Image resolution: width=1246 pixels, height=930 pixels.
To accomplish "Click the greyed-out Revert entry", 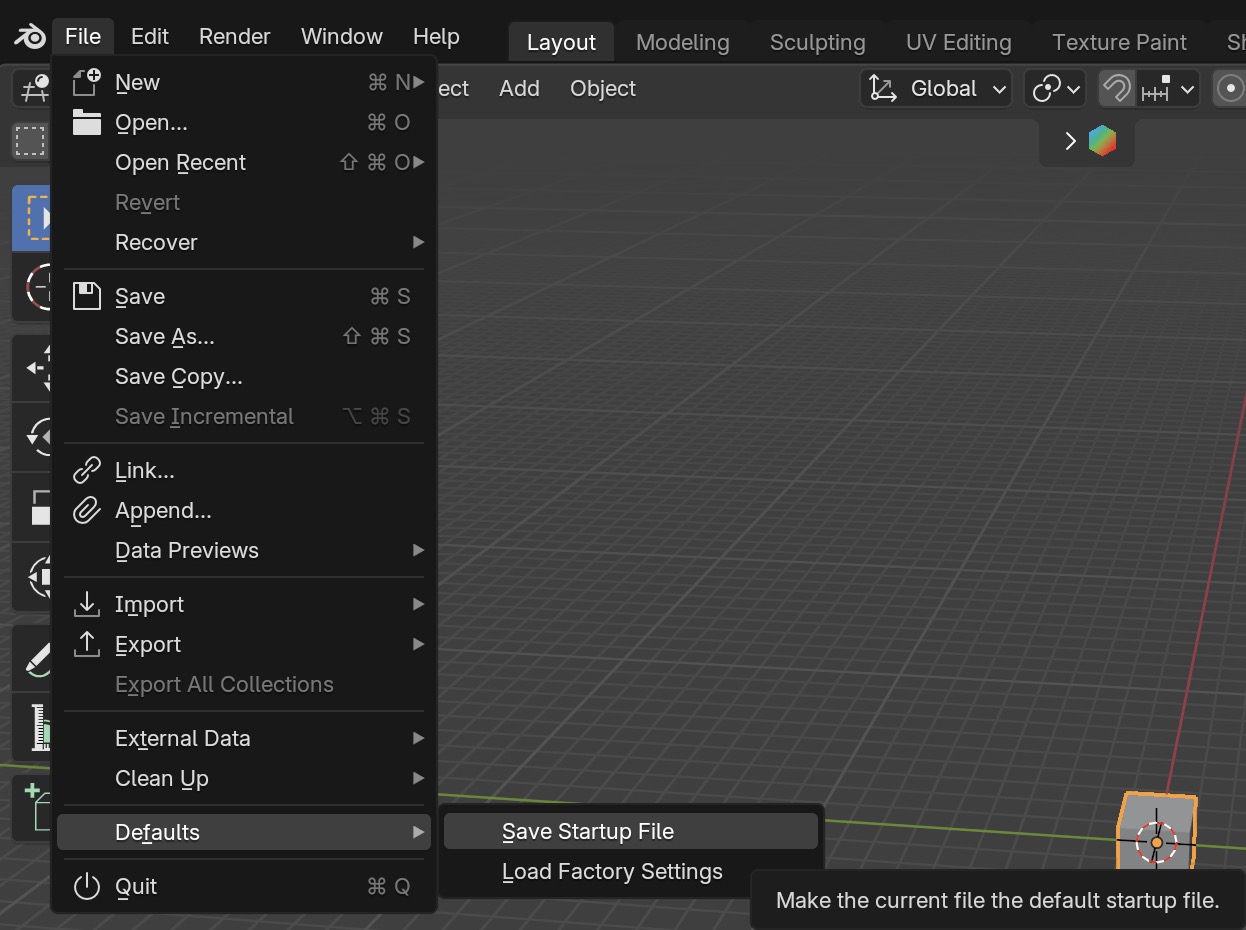I will [244, 203].
